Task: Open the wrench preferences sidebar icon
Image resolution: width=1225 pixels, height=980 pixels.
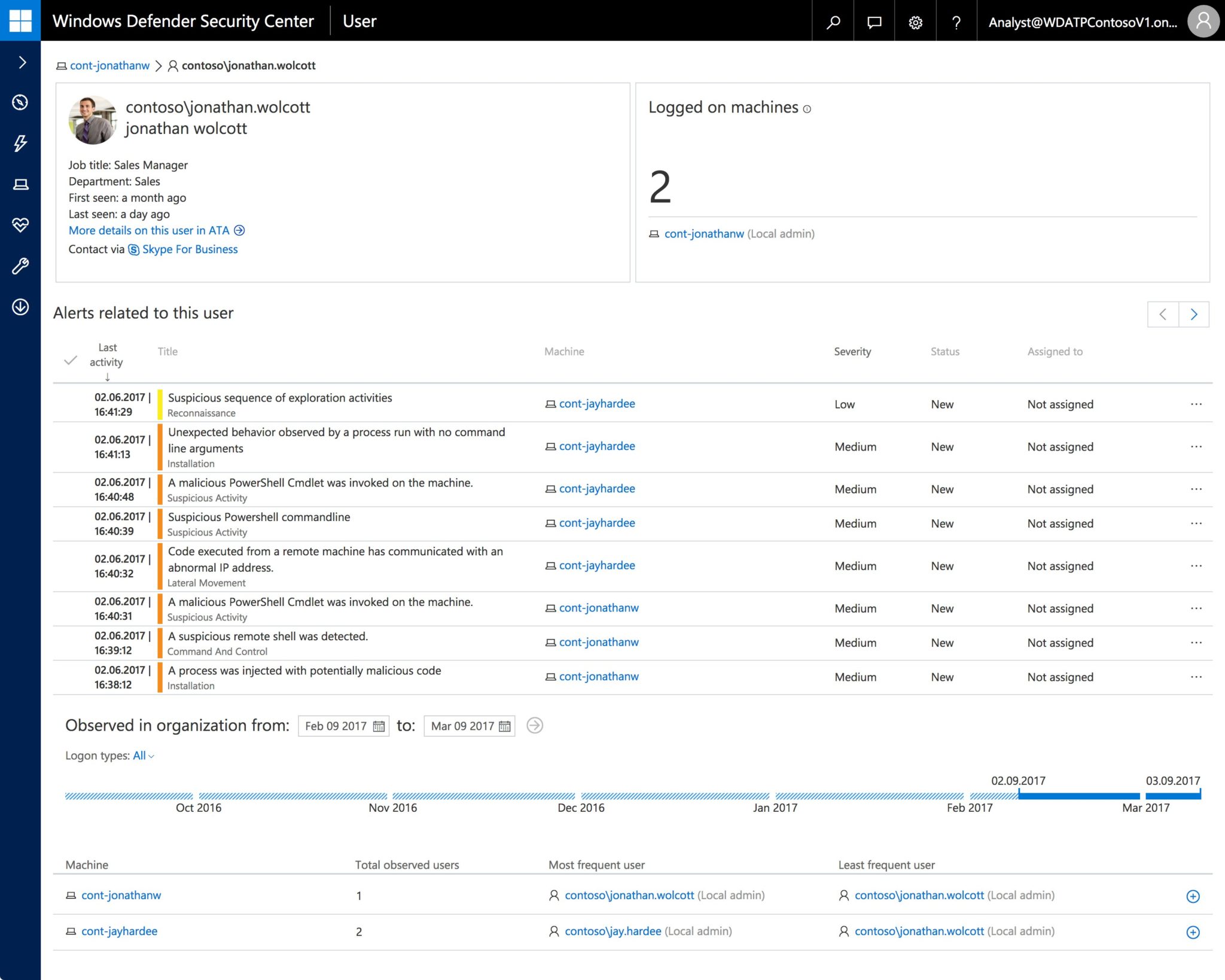Action: pos(20,266)
